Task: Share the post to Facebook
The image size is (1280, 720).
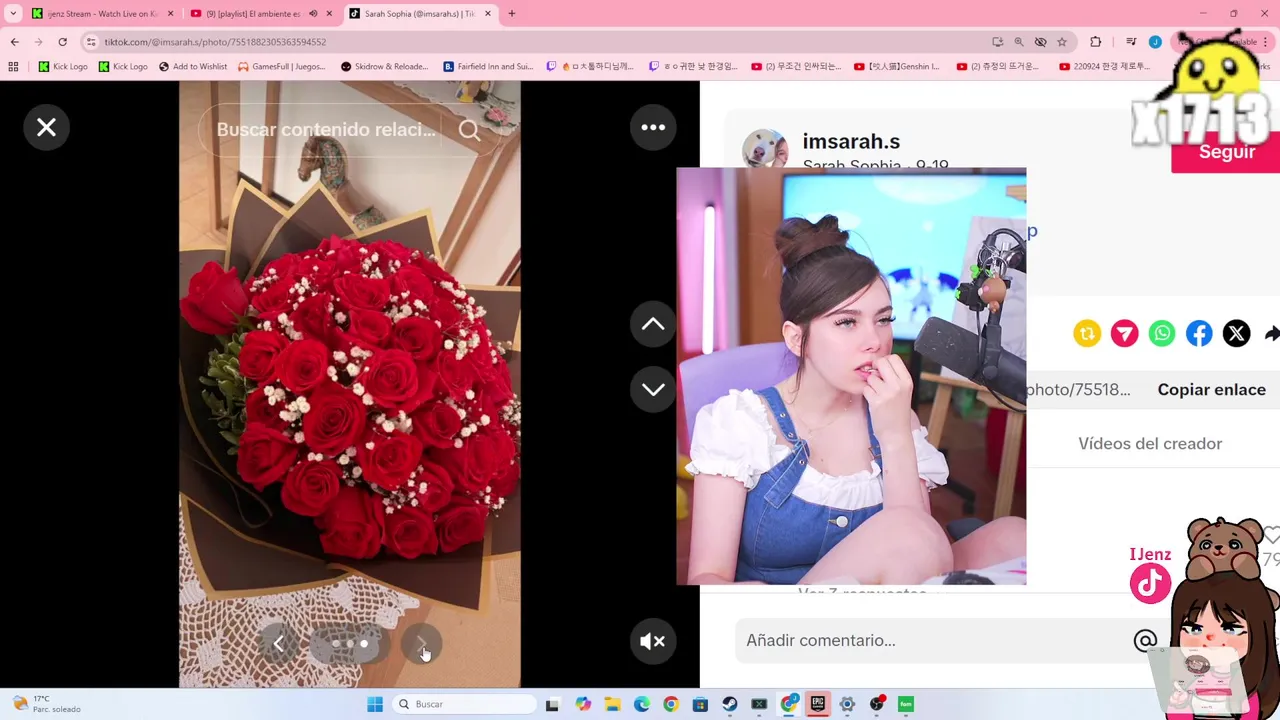Action: tap(1199, 333)
